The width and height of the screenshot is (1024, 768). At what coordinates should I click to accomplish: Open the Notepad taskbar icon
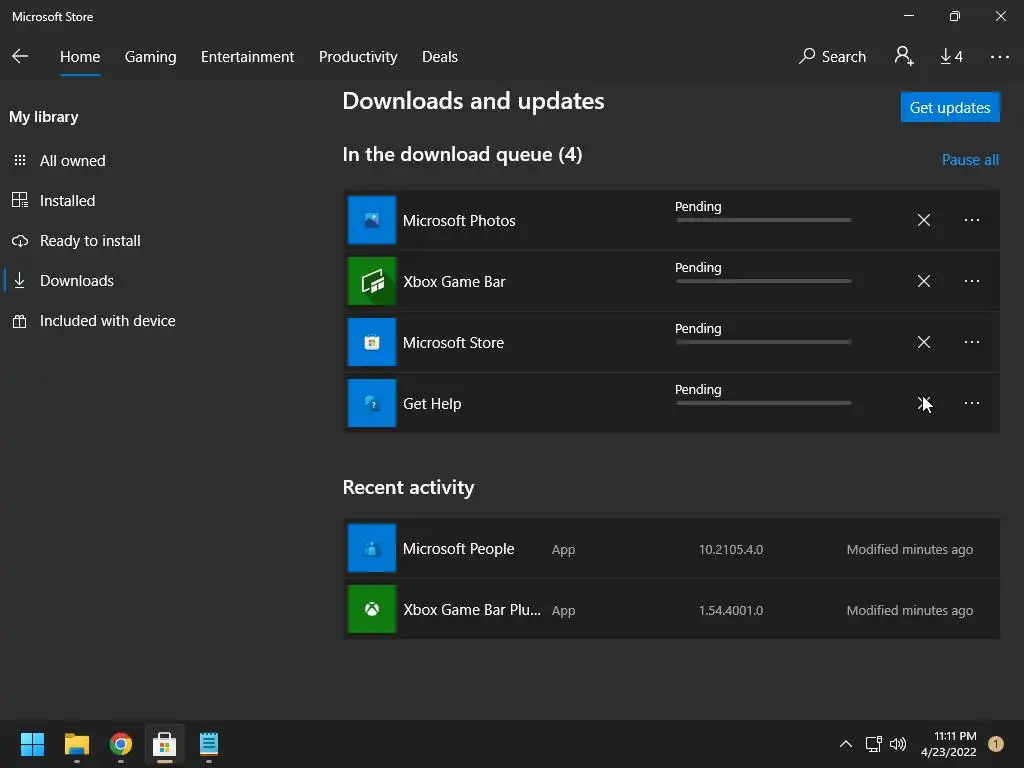point(209,744)
